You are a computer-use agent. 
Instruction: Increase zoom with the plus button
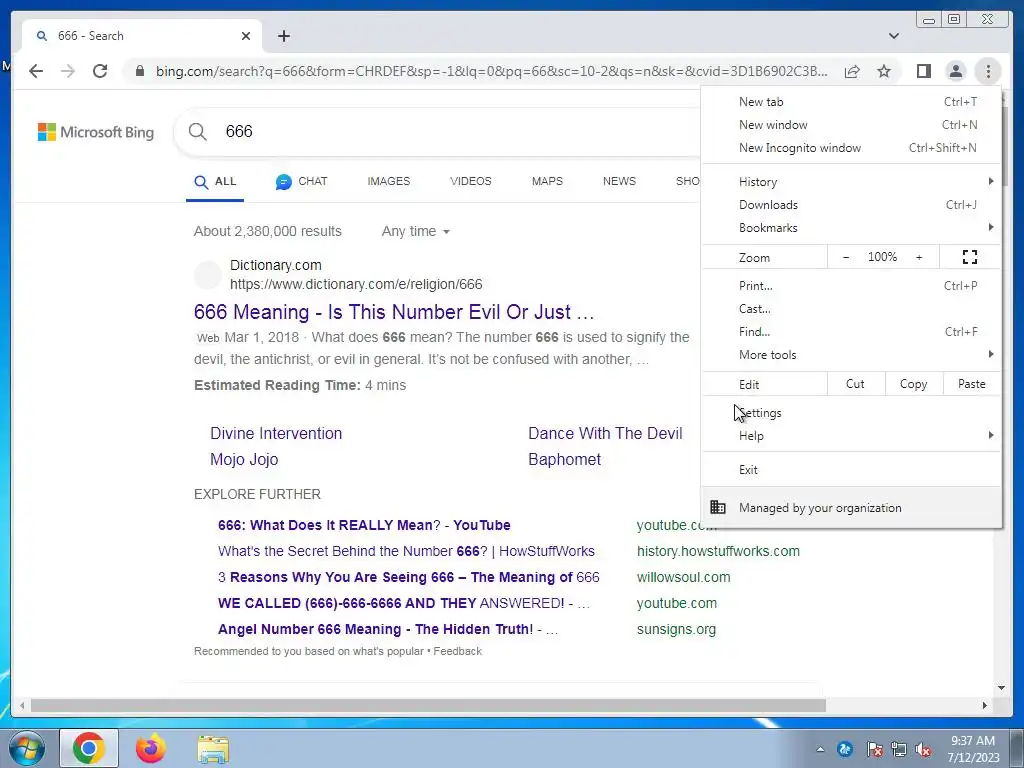click(919, 257)
